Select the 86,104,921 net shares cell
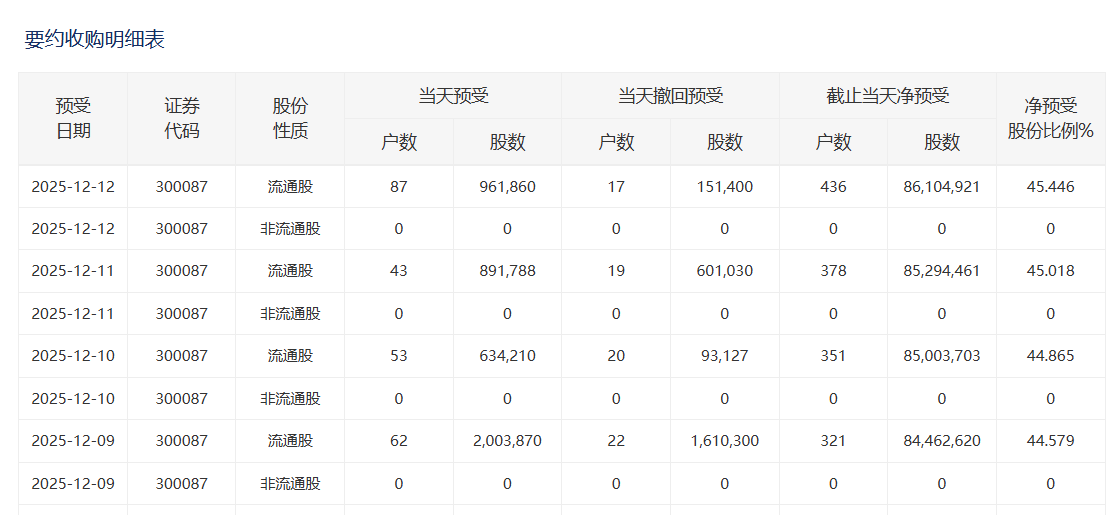 click(x=941, y=187)
